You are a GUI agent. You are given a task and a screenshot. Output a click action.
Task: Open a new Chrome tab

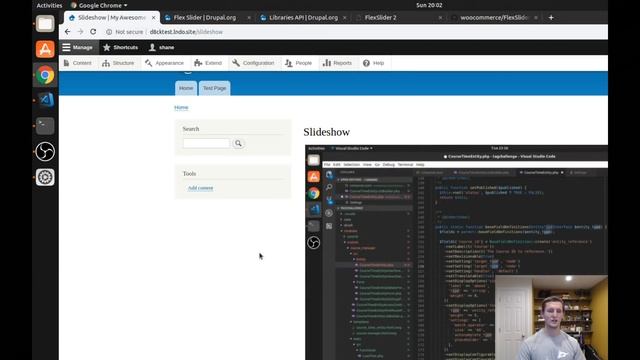(551, 18)
